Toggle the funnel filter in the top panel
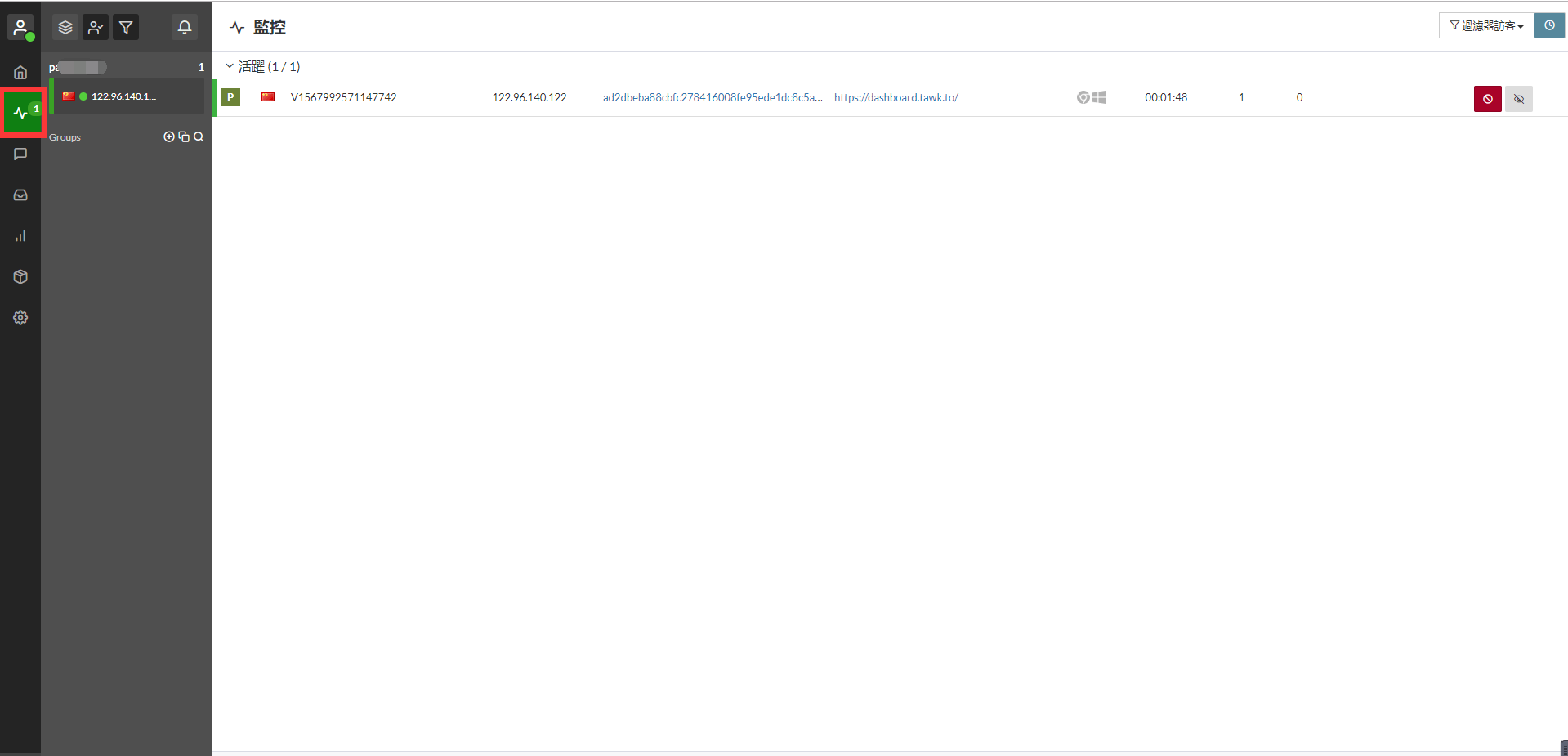This screenshot has width=1568, height=756. (126, 28)
